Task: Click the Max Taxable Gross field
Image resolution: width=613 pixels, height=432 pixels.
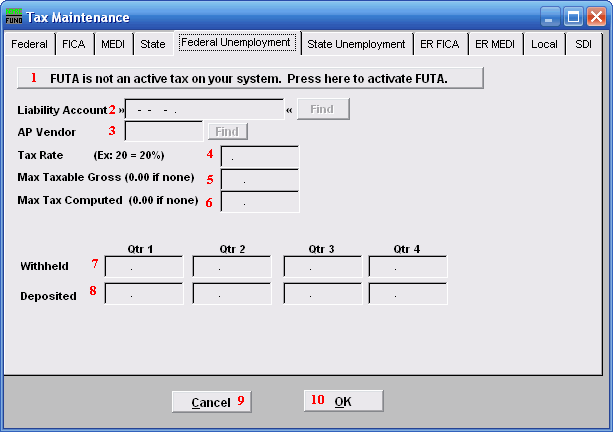Action: click(x=259, y=180)
